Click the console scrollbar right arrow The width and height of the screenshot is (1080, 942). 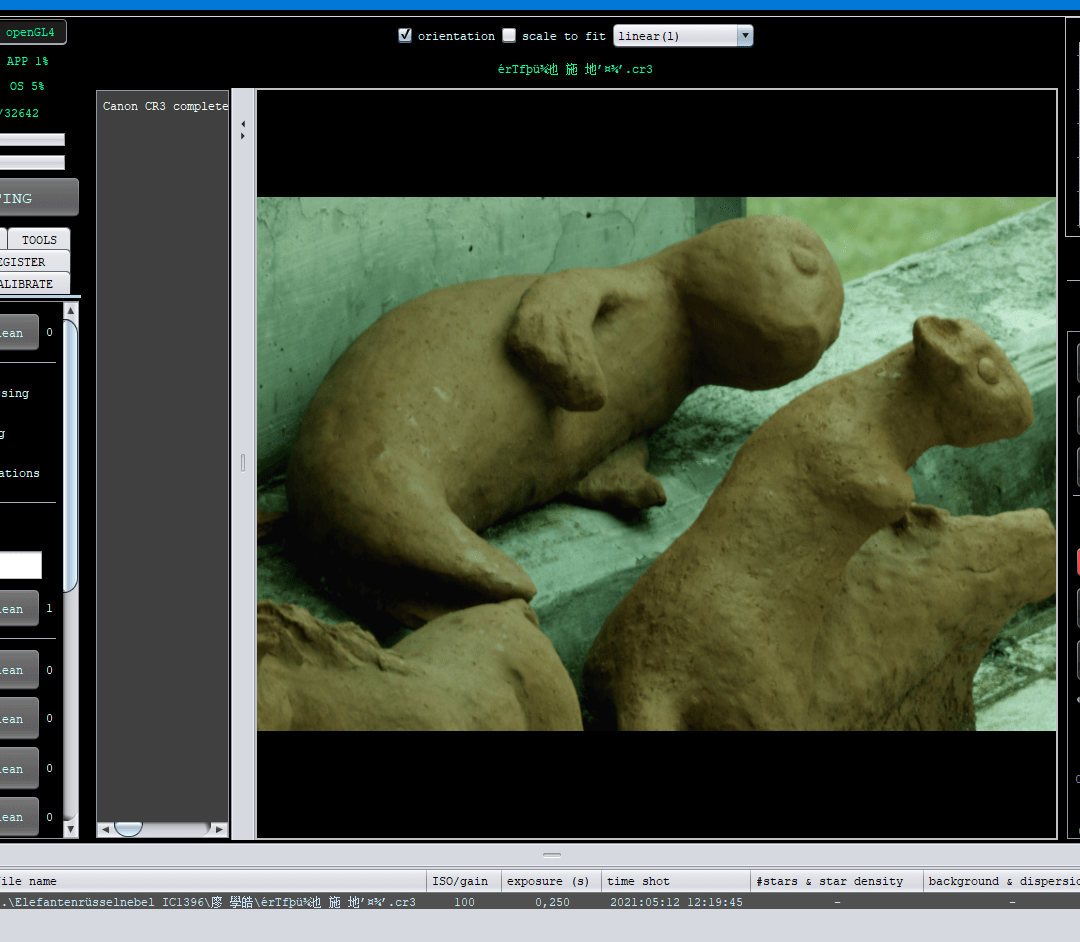pos(219,829)
